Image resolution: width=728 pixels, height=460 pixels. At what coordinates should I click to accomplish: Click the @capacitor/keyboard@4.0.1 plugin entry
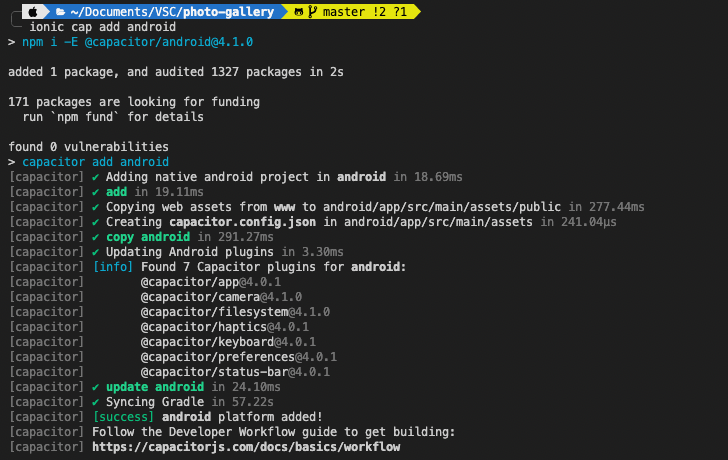(x=228, y=342)
